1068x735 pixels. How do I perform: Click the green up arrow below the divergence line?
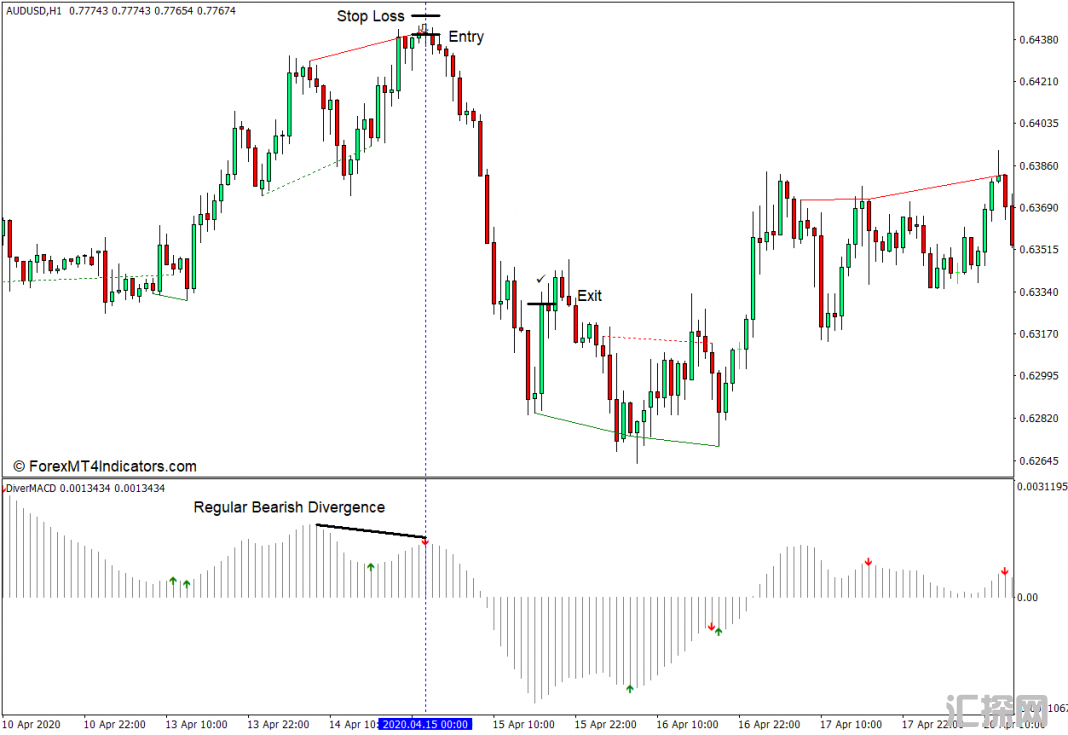[370, 567]
